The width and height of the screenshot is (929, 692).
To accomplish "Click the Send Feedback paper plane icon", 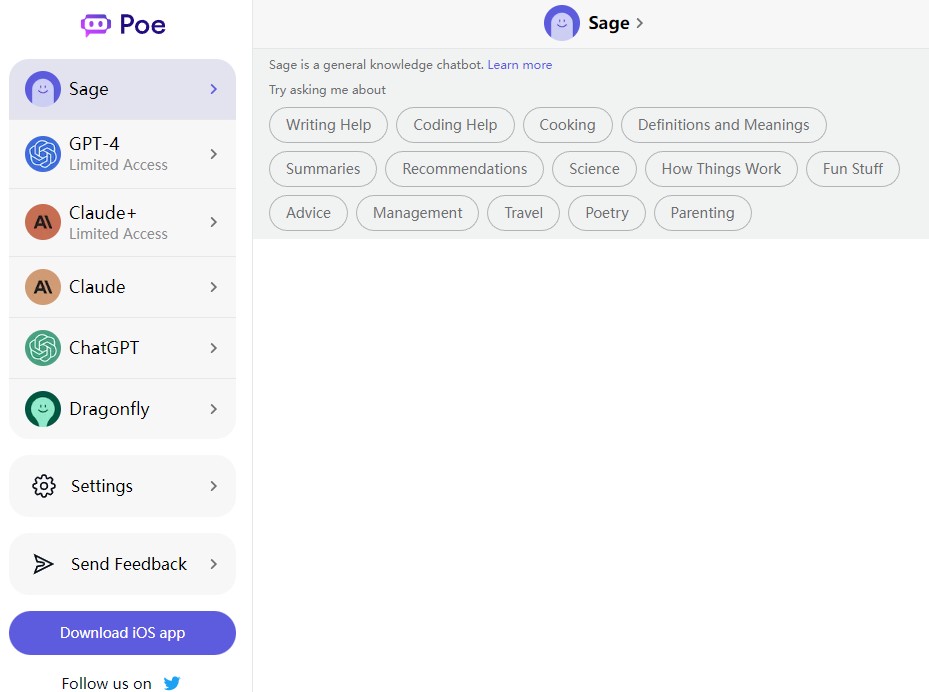I will [x=44, y=564].
